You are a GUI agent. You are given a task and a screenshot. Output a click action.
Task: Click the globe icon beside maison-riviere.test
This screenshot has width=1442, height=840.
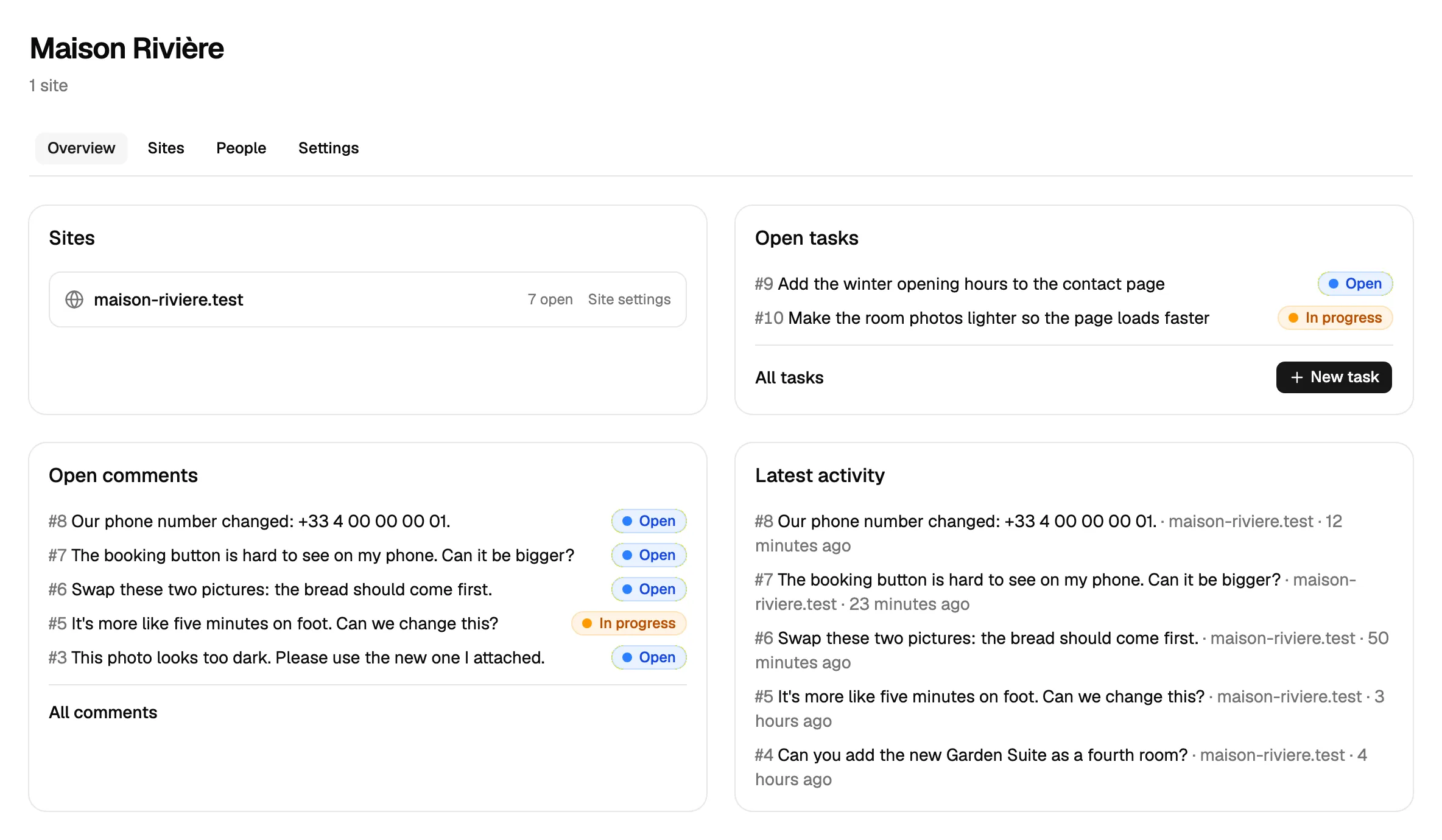pos(74,299)
